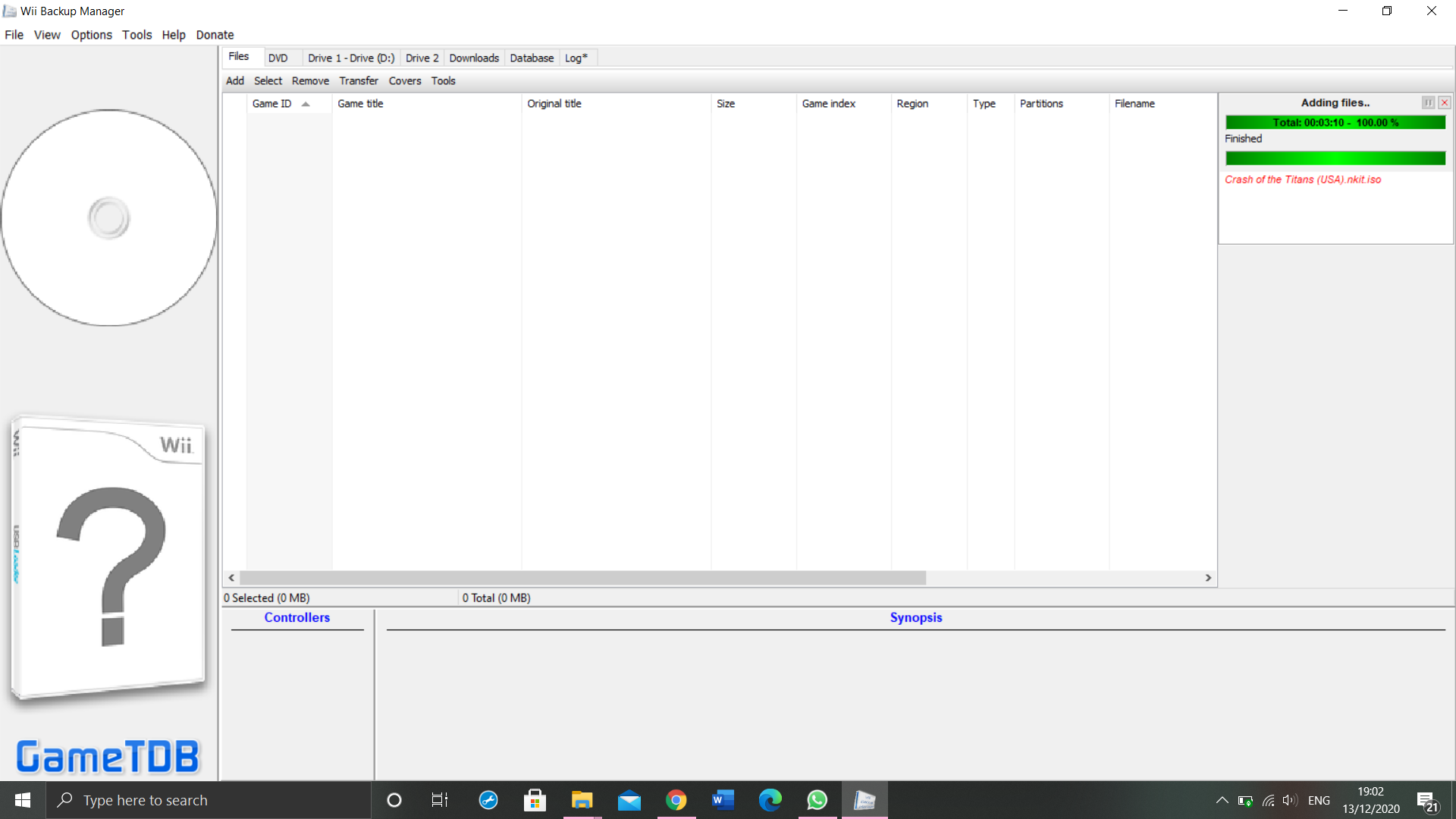
Task: Click the horizontal scrollbar thumb
Action: click(x=582, y=578)
